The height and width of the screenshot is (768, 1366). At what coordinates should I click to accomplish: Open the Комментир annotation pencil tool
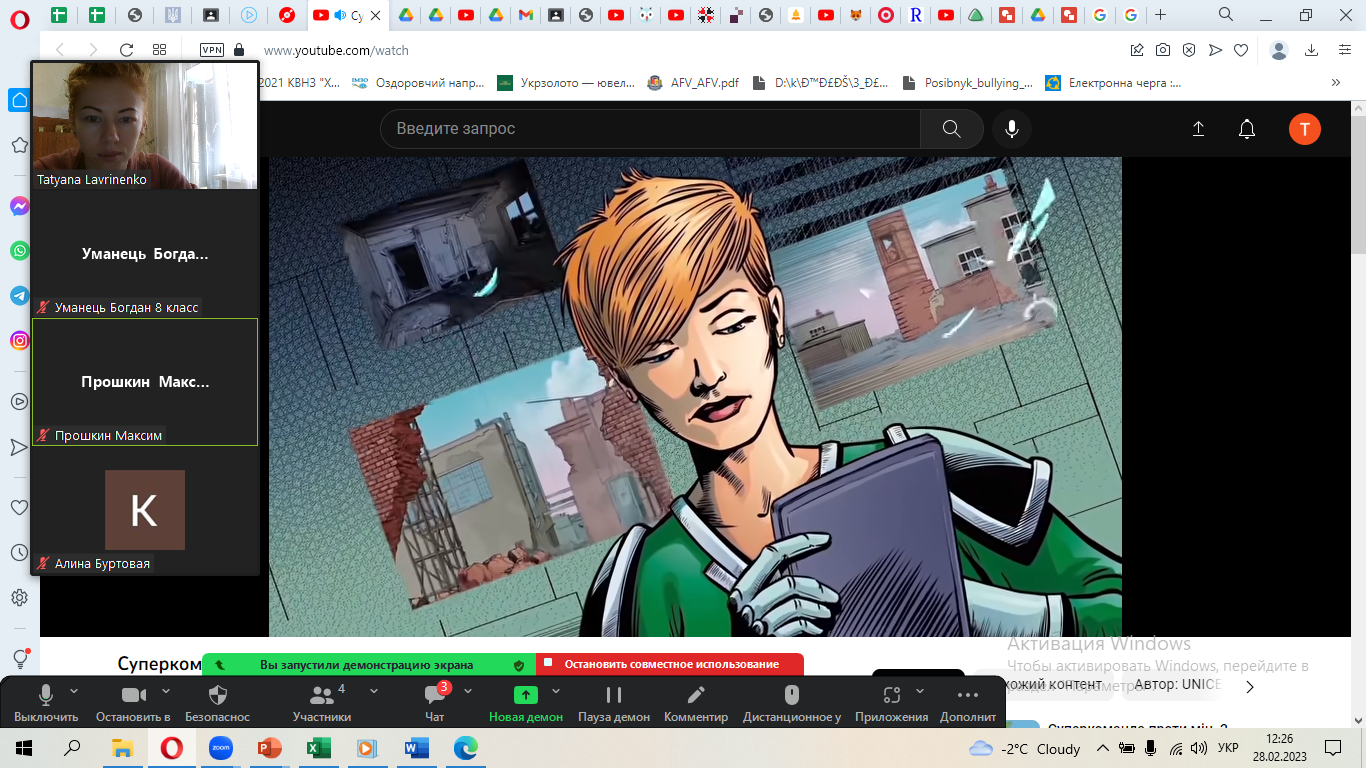696,704
